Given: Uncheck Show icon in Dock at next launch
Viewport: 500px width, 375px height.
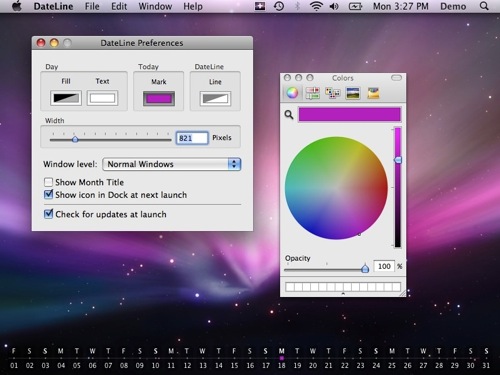Looking at the screenshot, I should (48, 194).
